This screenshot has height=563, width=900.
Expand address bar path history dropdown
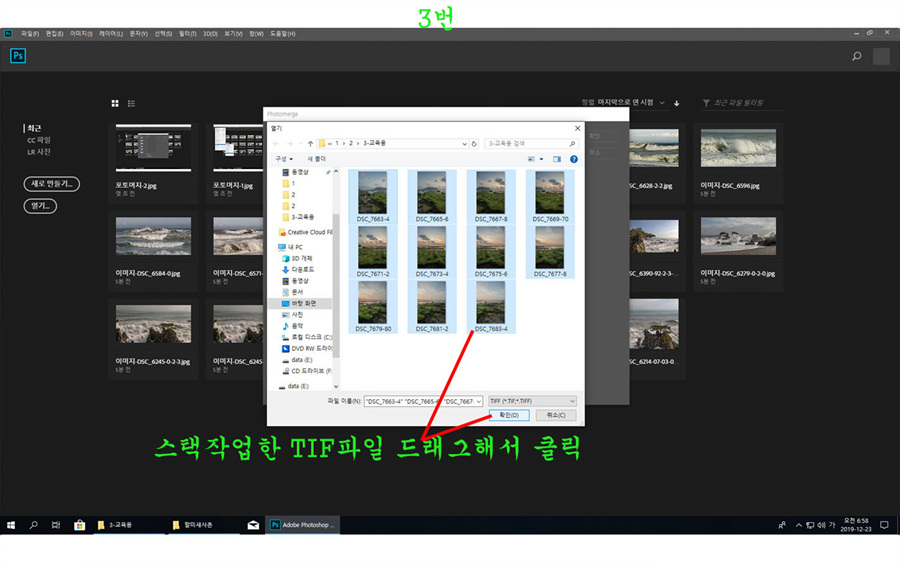coord(464,143)
